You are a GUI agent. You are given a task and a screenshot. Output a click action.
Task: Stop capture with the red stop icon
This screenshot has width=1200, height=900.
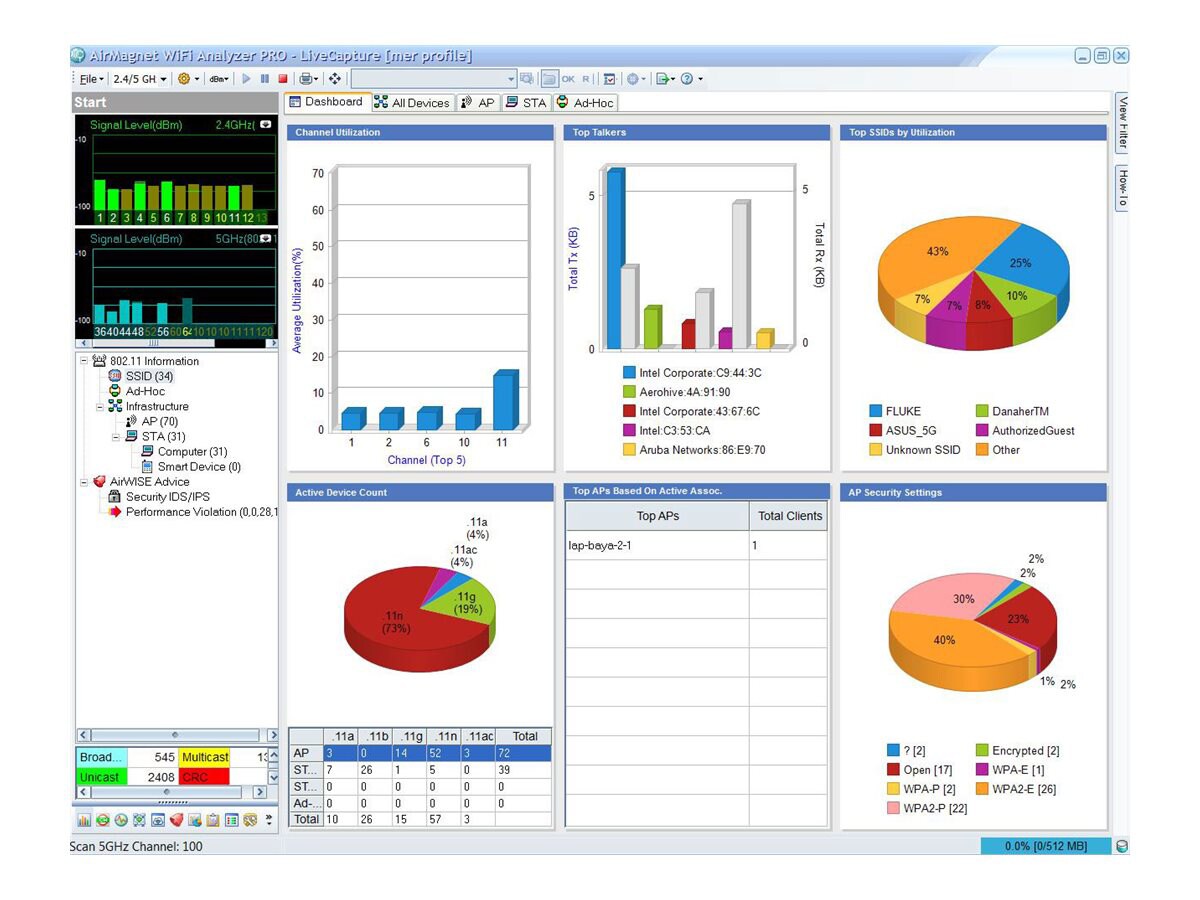point(283,78)
